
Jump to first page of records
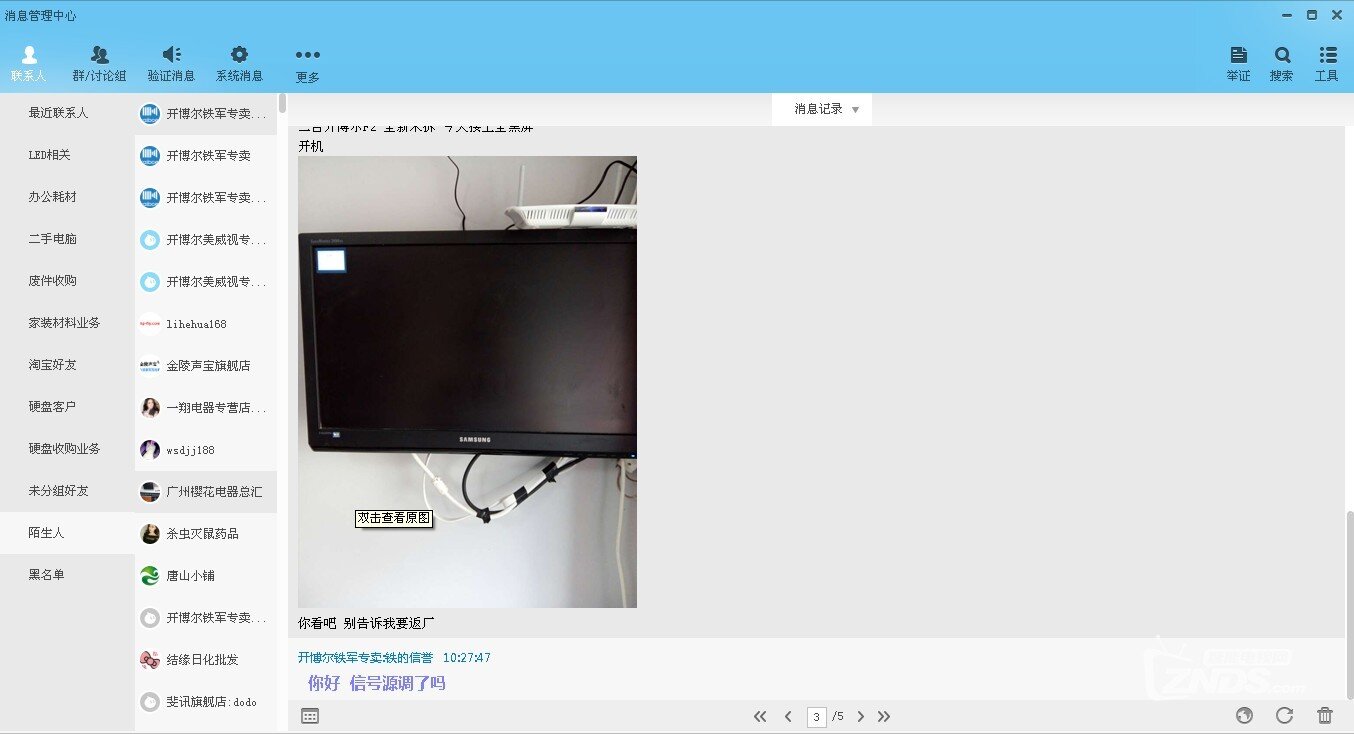[x=760, y=716]
